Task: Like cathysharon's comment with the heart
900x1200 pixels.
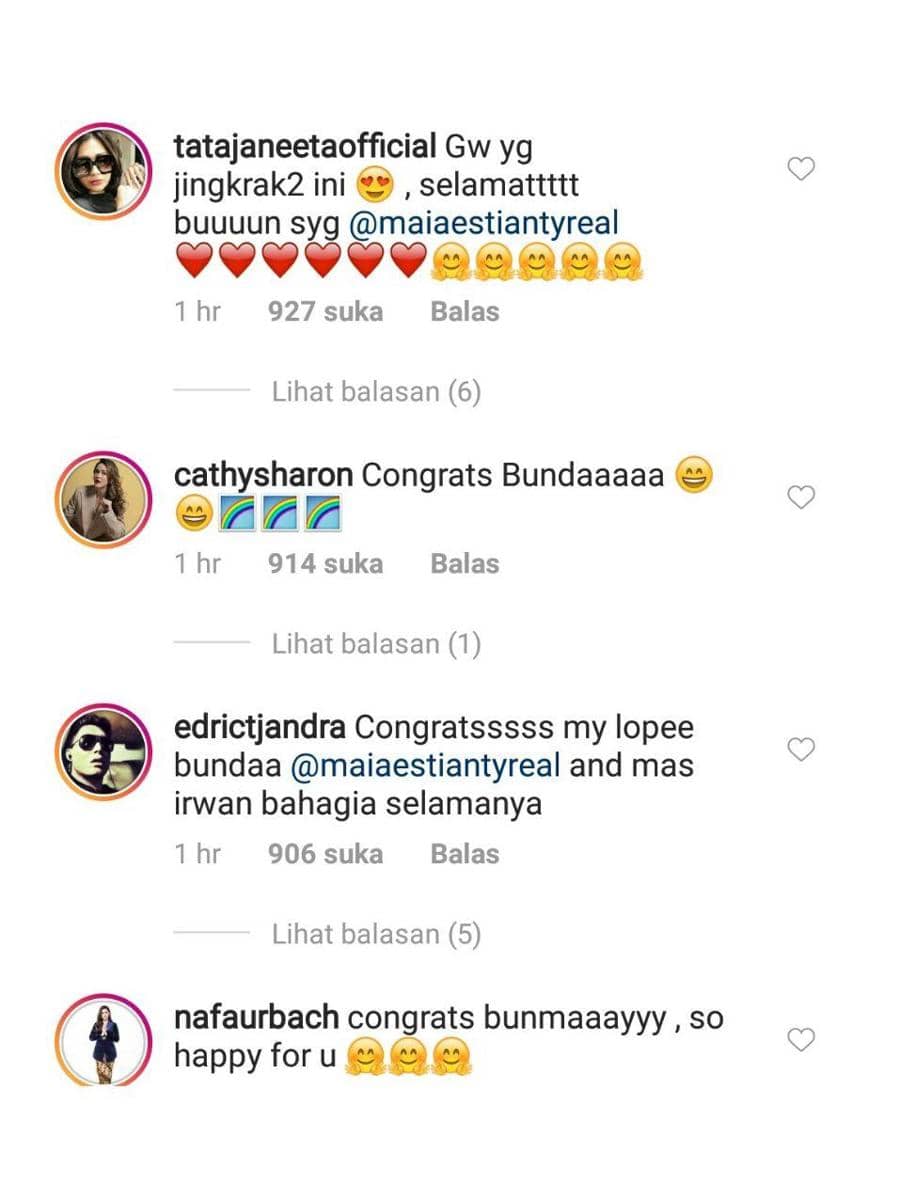Action: coord(801,497)
